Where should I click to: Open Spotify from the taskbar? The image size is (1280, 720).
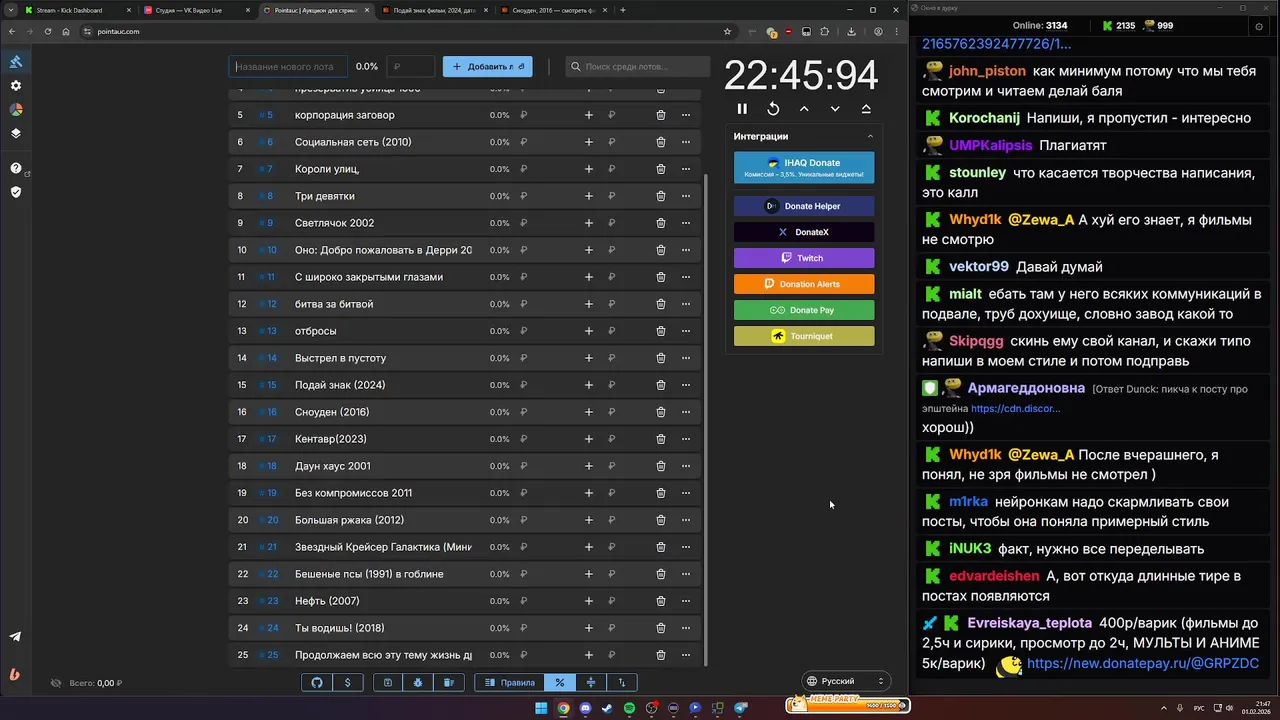629,708
